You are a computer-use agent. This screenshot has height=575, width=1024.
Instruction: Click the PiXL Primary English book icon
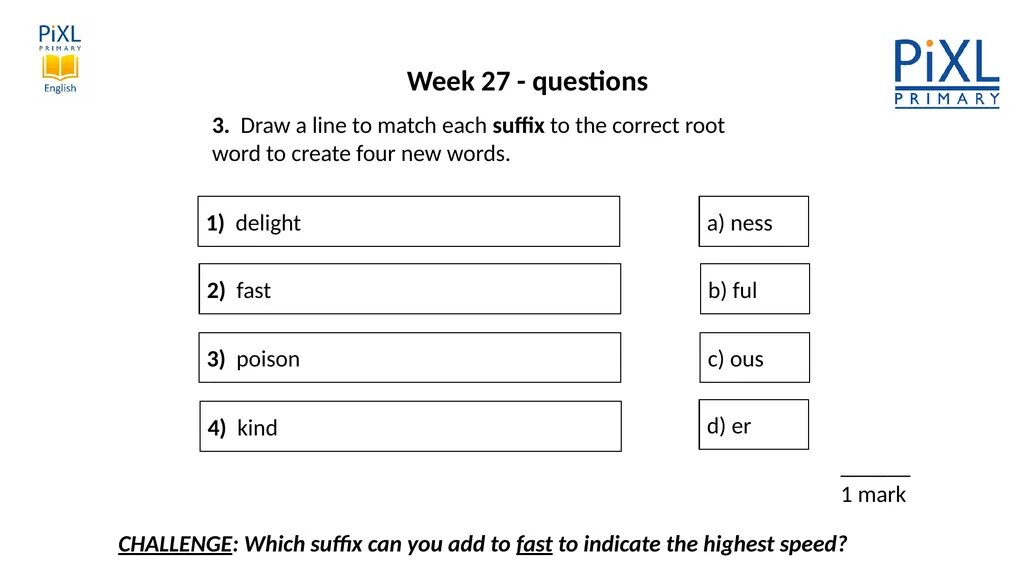coord(60,67)
